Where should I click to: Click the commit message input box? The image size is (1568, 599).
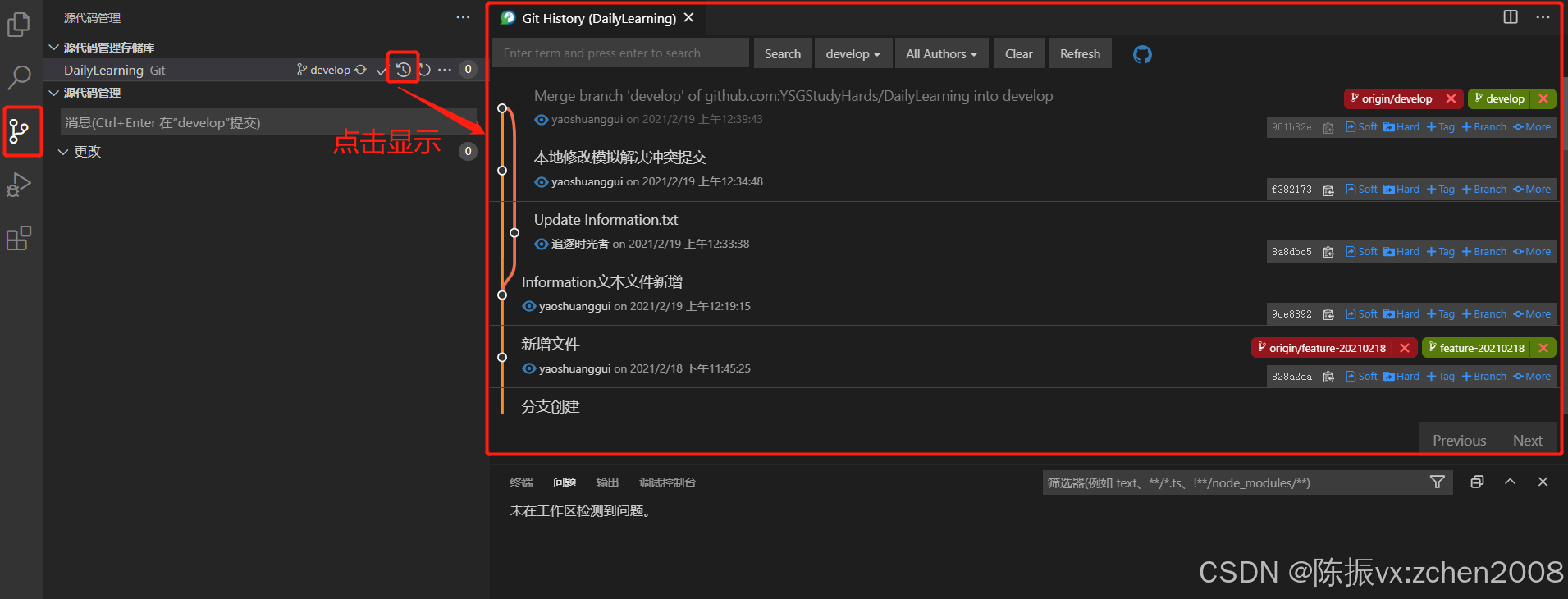click(x=268, y=122)
